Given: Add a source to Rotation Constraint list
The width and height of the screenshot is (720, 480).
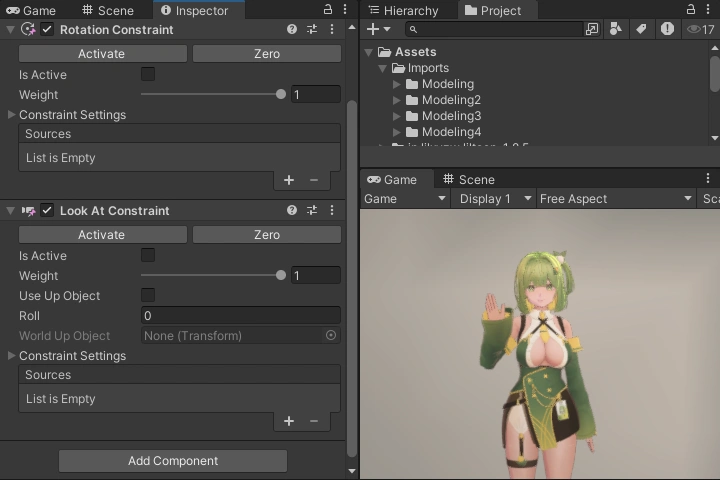Looking at the screenshot, I should click(289, 180).
